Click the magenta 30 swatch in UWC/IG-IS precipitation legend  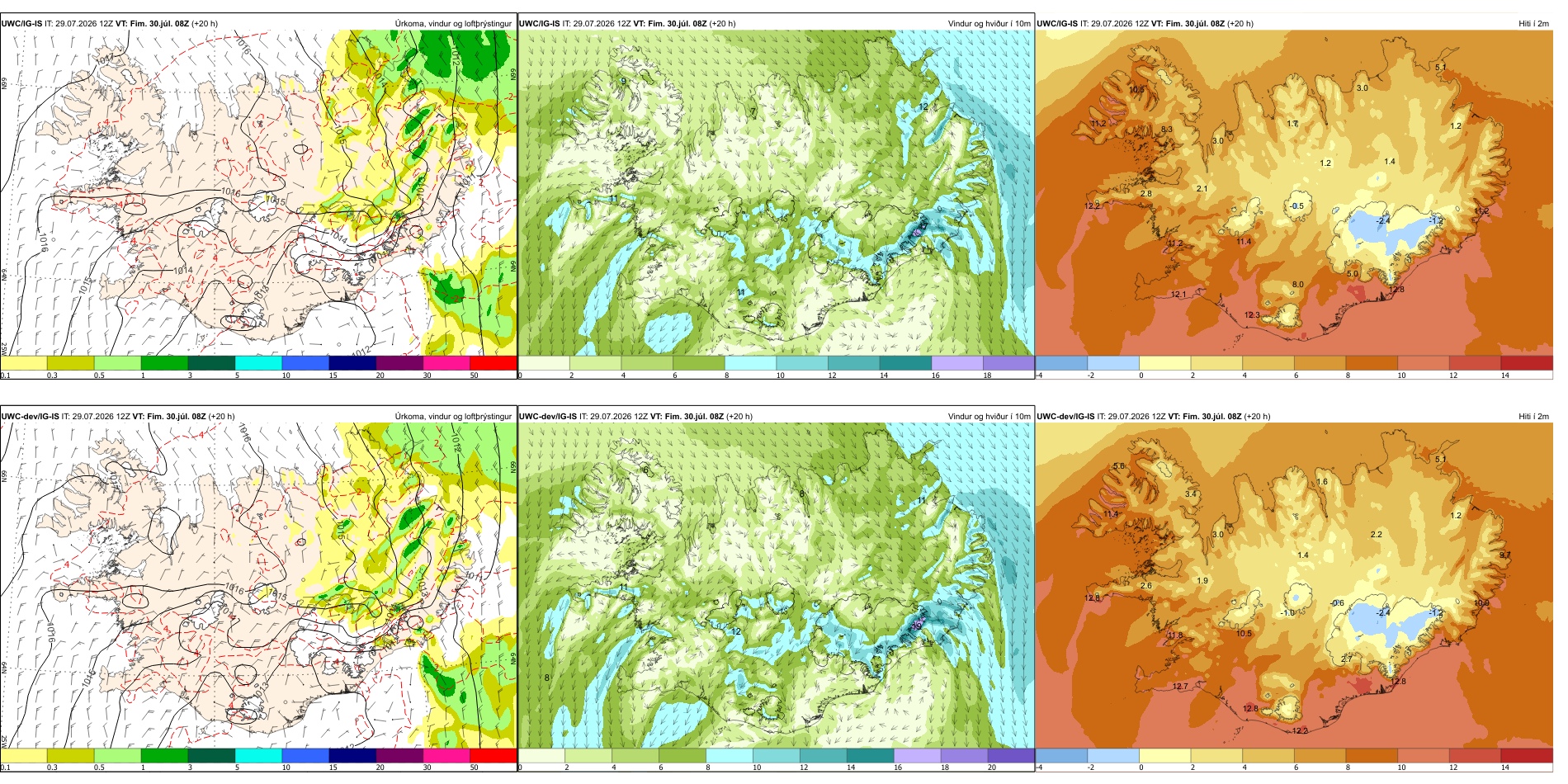[446, 363]
